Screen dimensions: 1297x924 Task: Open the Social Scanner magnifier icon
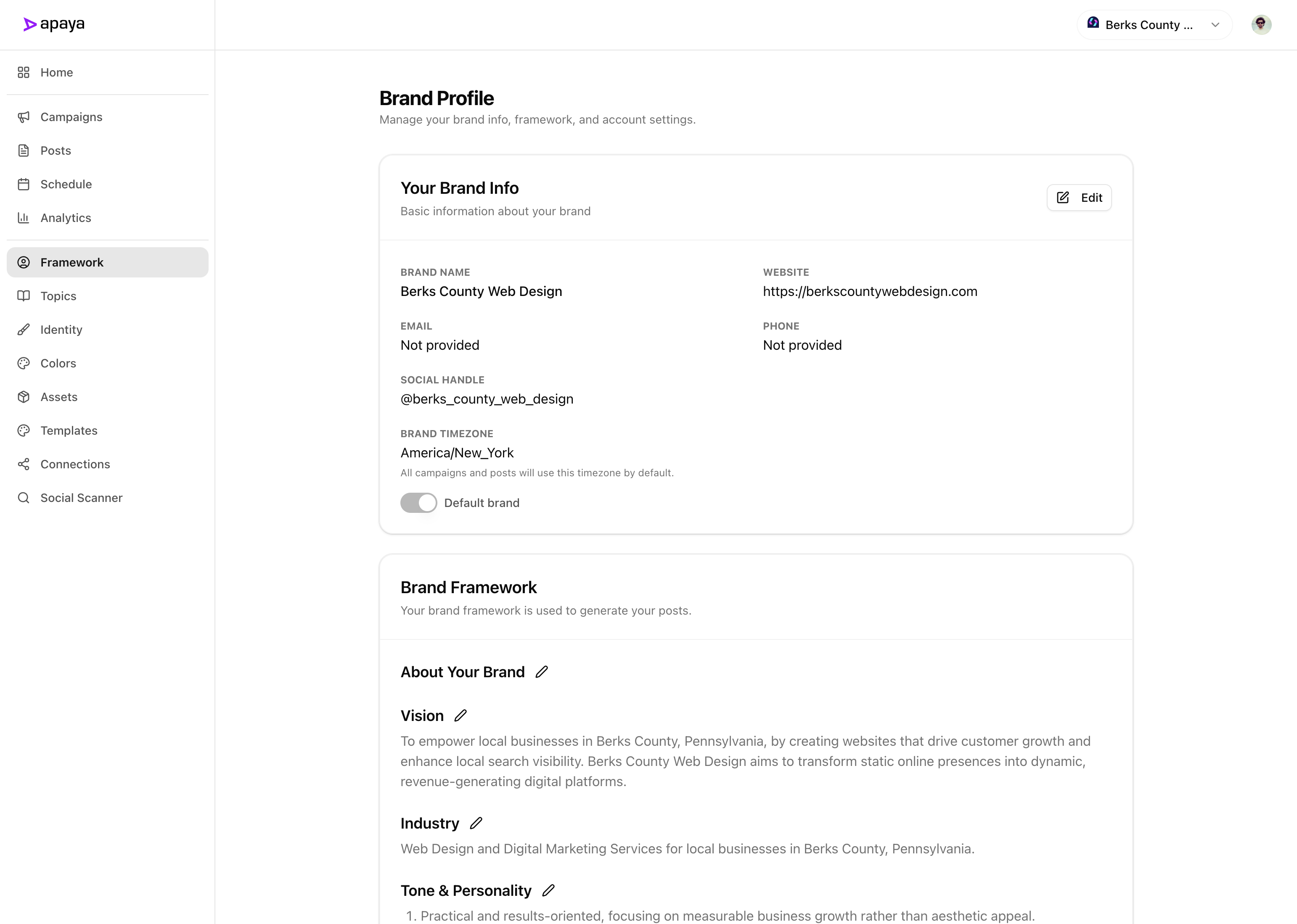pyautogui.click(x=23, y=497)
